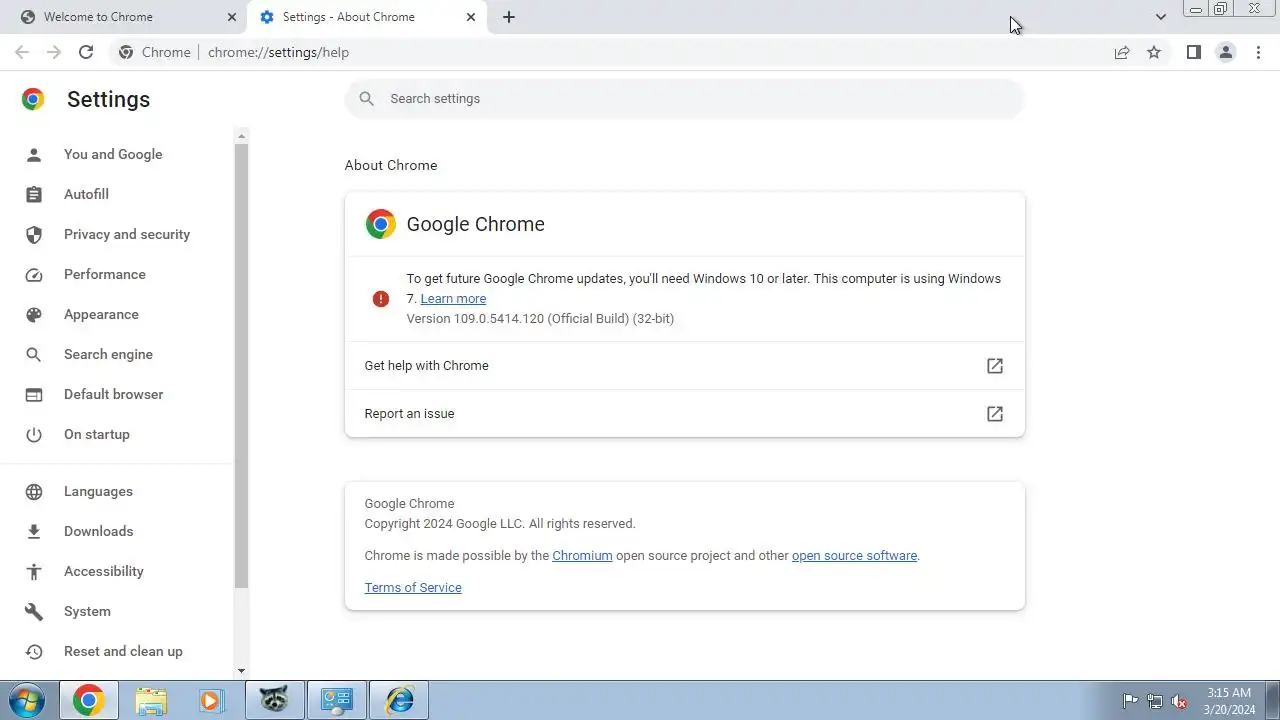1280x720 pixels.
Task: Open the tab search chevron
Action: pyautogui.click(x=1160, y=17)
